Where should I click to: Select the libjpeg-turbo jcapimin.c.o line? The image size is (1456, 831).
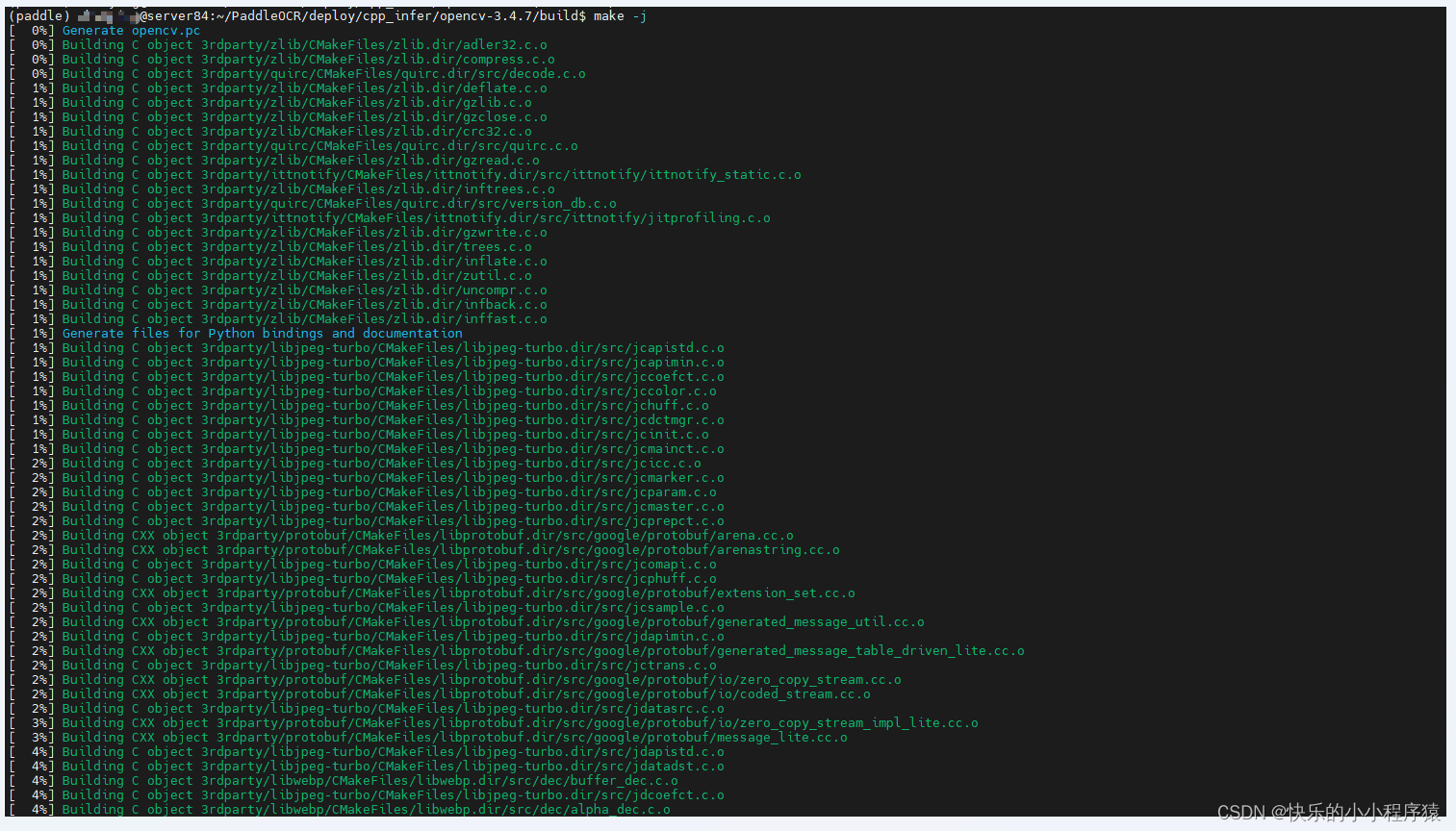[367, 362]
